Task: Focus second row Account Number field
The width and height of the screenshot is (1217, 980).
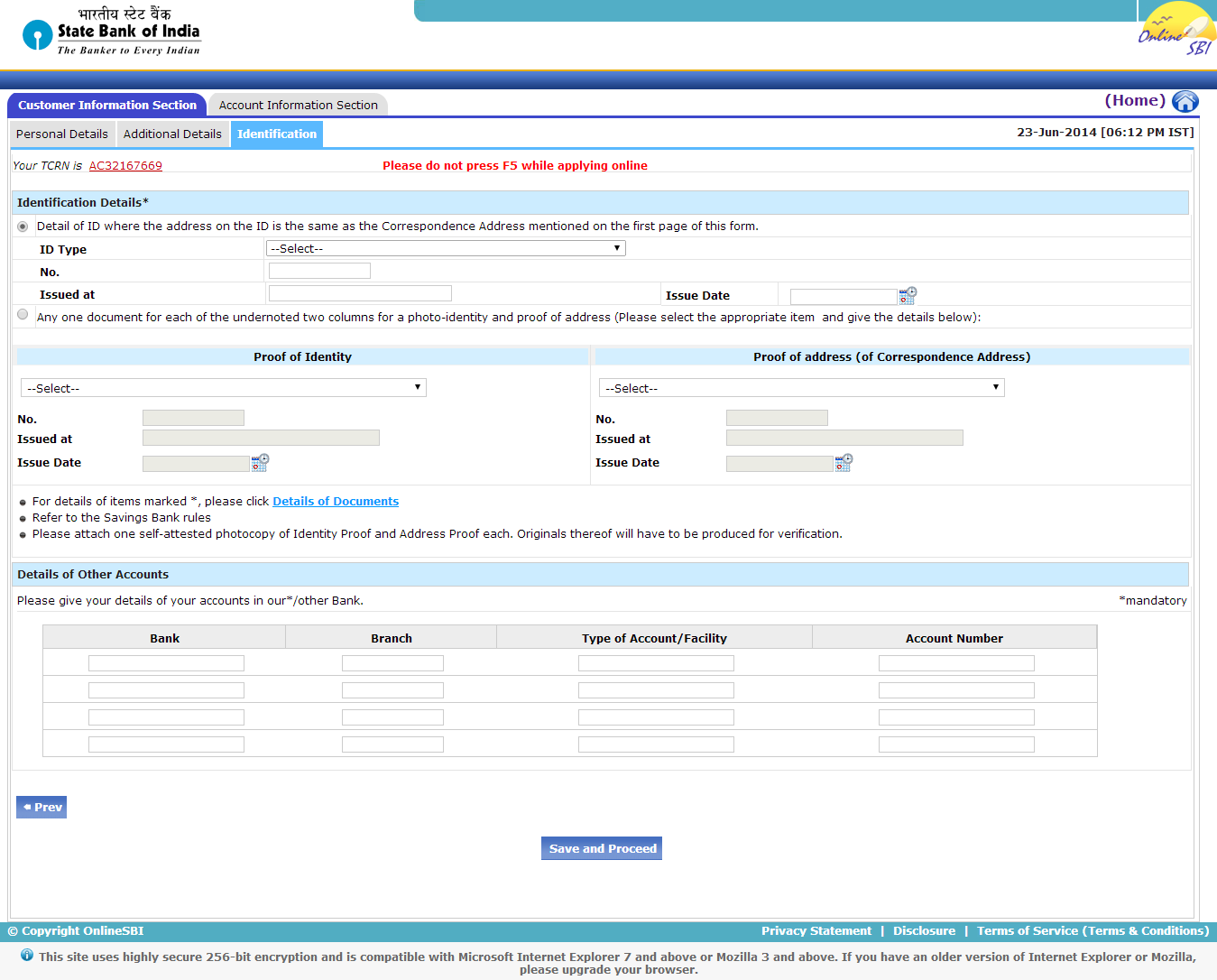Action: (x=956, y=690)
